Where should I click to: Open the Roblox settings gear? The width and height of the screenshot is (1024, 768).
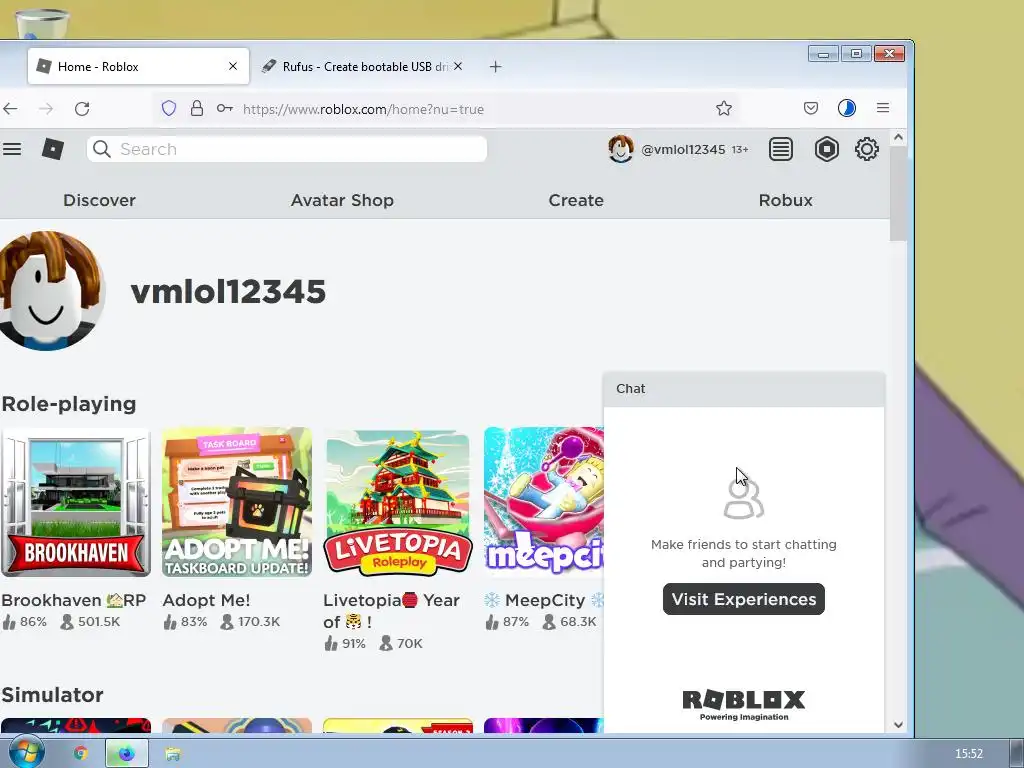pos(867,149)
